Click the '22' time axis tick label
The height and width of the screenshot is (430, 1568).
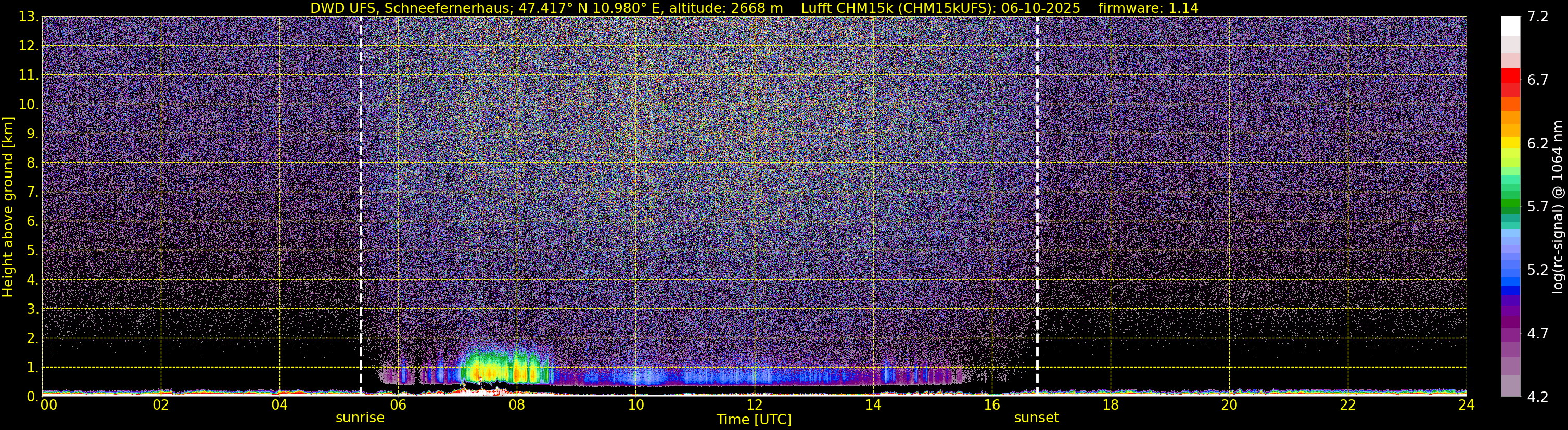point(1348,404)
